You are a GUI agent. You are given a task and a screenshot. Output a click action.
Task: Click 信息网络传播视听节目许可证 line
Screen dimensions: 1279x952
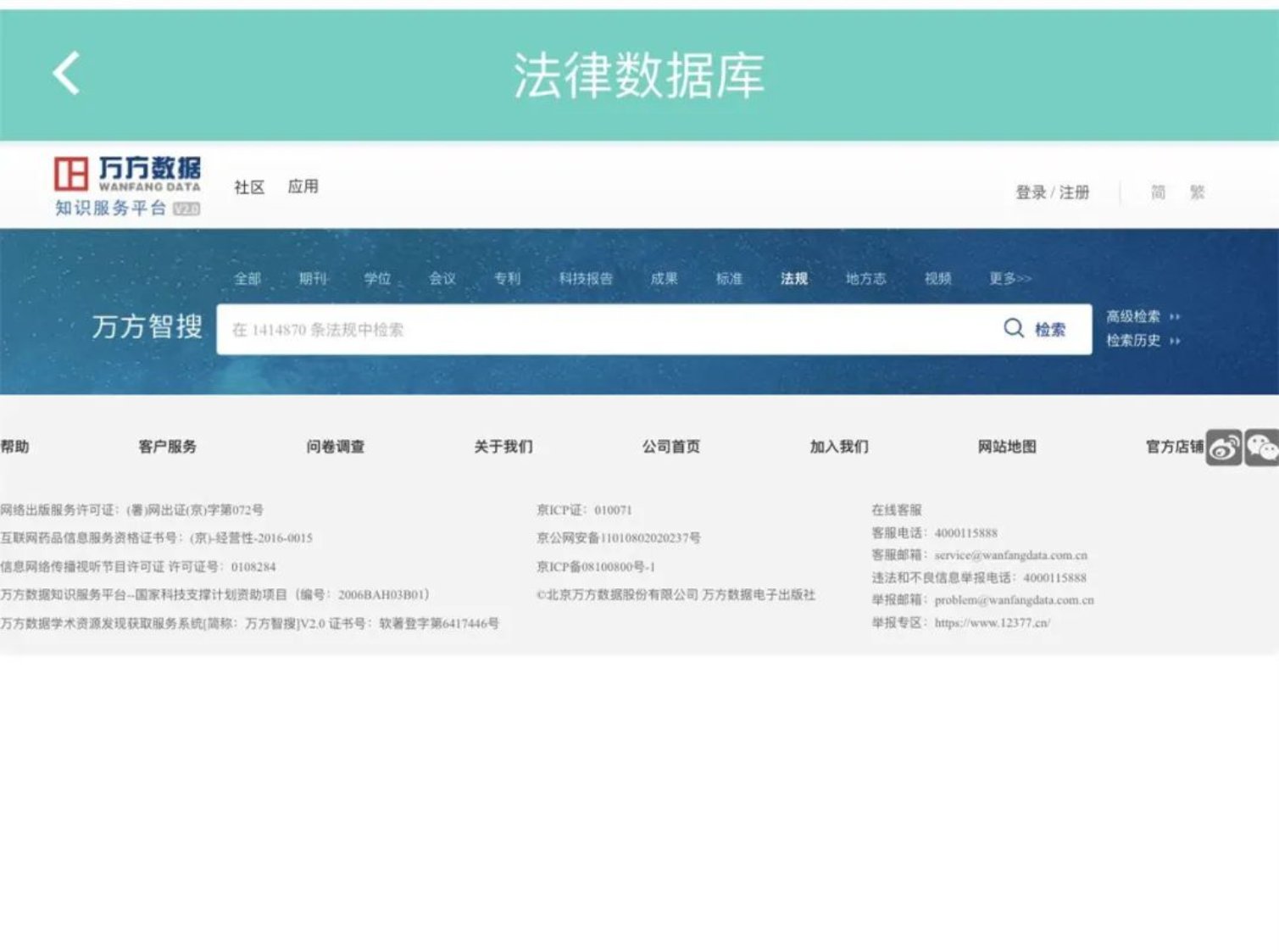click(x=137, y=566)
